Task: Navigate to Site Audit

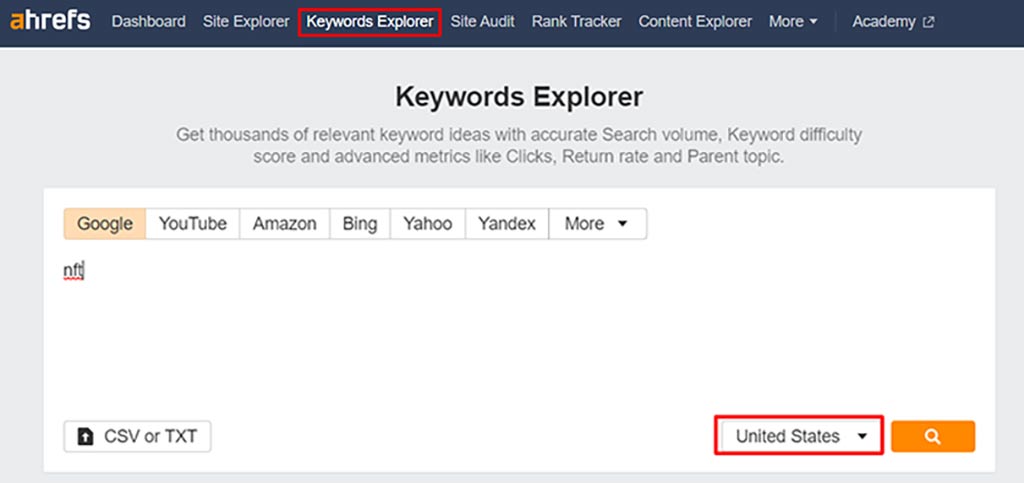Action: click(x=482, y=21)
